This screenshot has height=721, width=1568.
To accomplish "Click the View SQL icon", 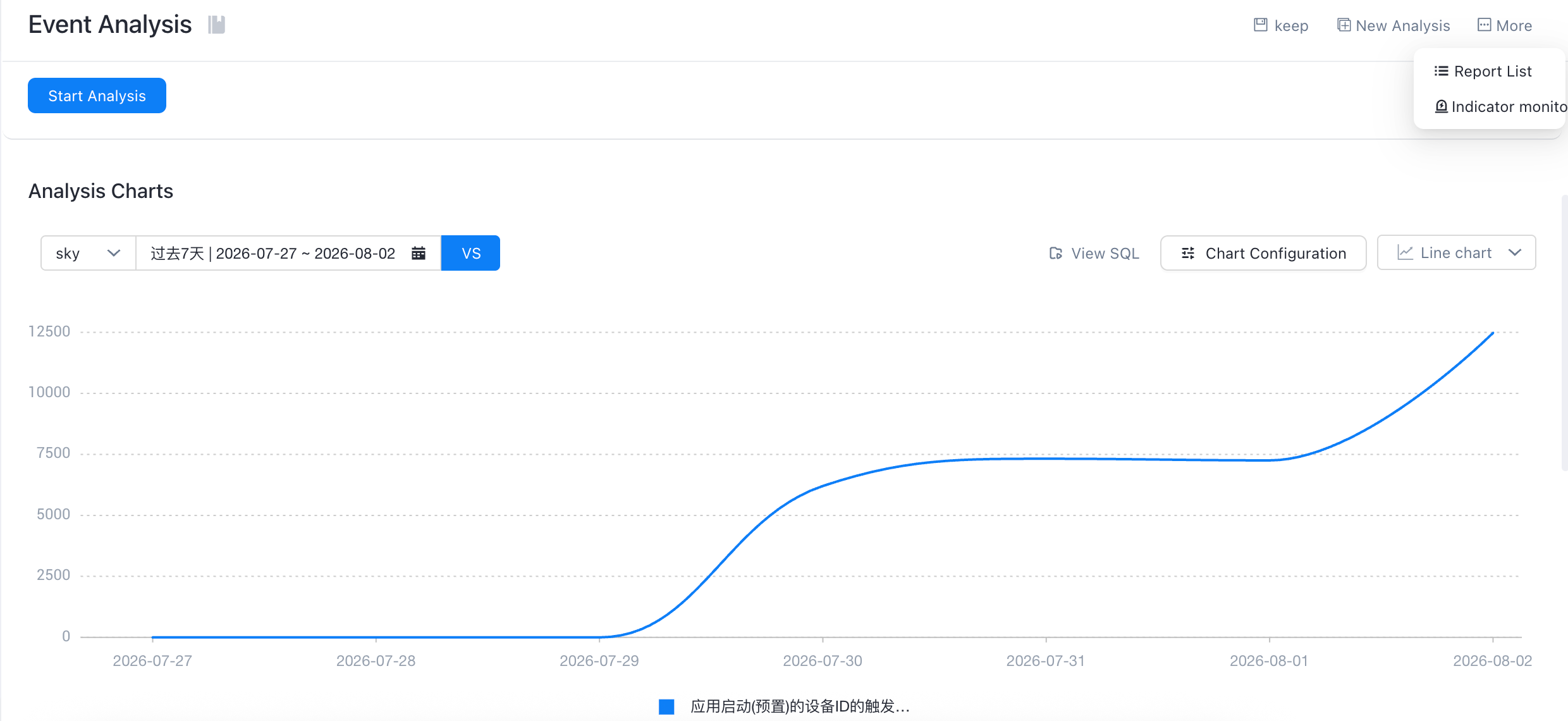I will (x=1056, y=253).
